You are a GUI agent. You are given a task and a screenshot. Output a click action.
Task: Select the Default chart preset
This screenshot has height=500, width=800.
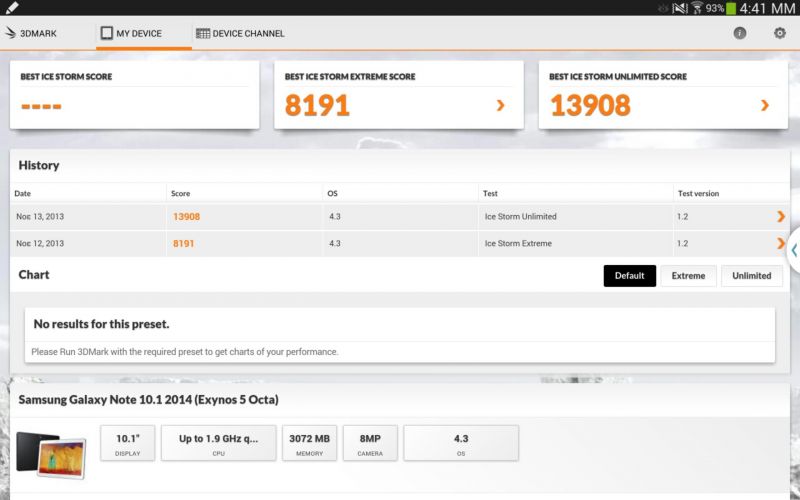click(x=630, y=276)
